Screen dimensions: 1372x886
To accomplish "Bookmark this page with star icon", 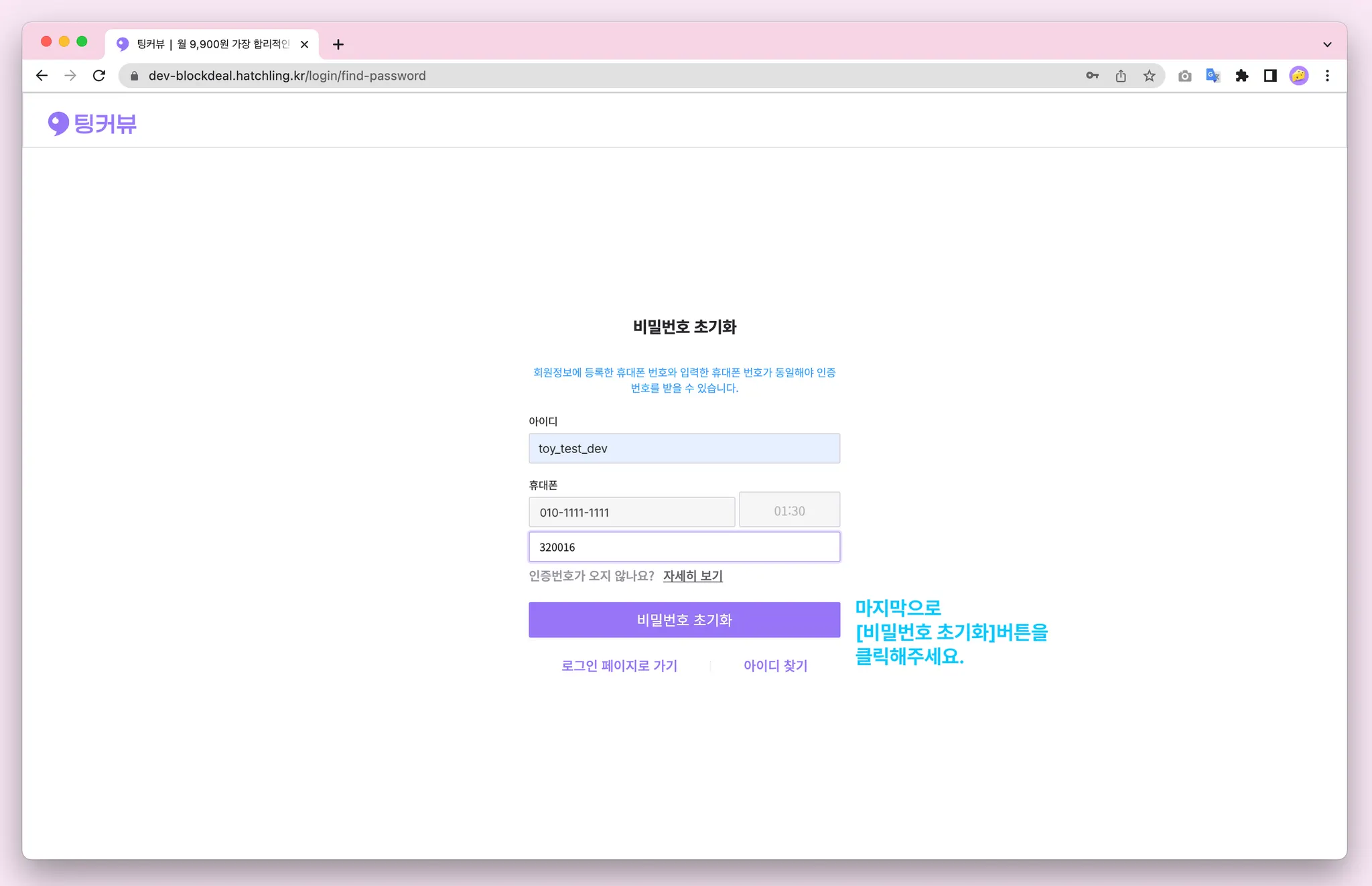I will point(1150,76).
